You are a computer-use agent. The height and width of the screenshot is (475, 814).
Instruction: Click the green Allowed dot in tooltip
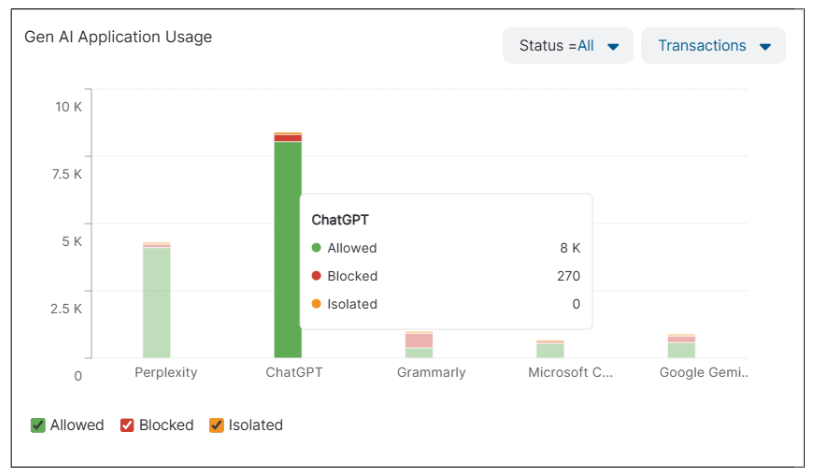317,248
